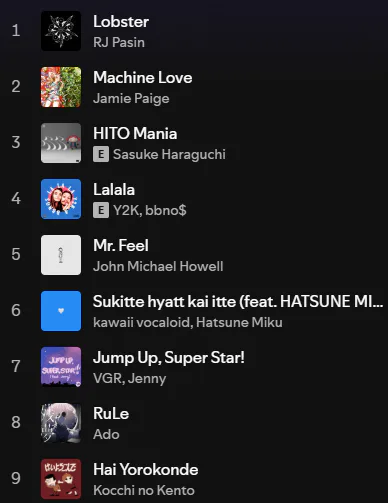Select the Machine Love album artwork
This screenshot has width=388, height=503.
(x=61, y=87)
